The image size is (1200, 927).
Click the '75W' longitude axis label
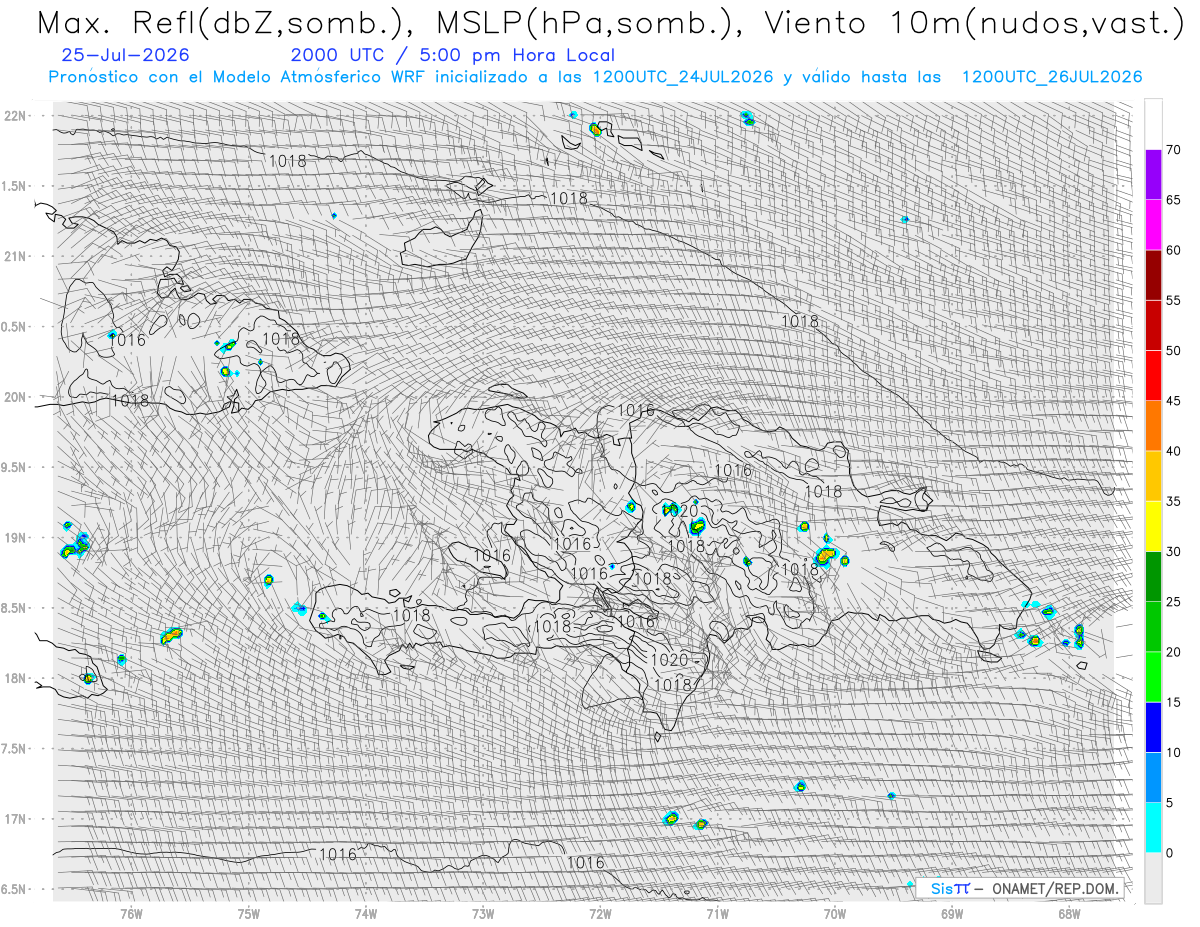coord(249,912)
